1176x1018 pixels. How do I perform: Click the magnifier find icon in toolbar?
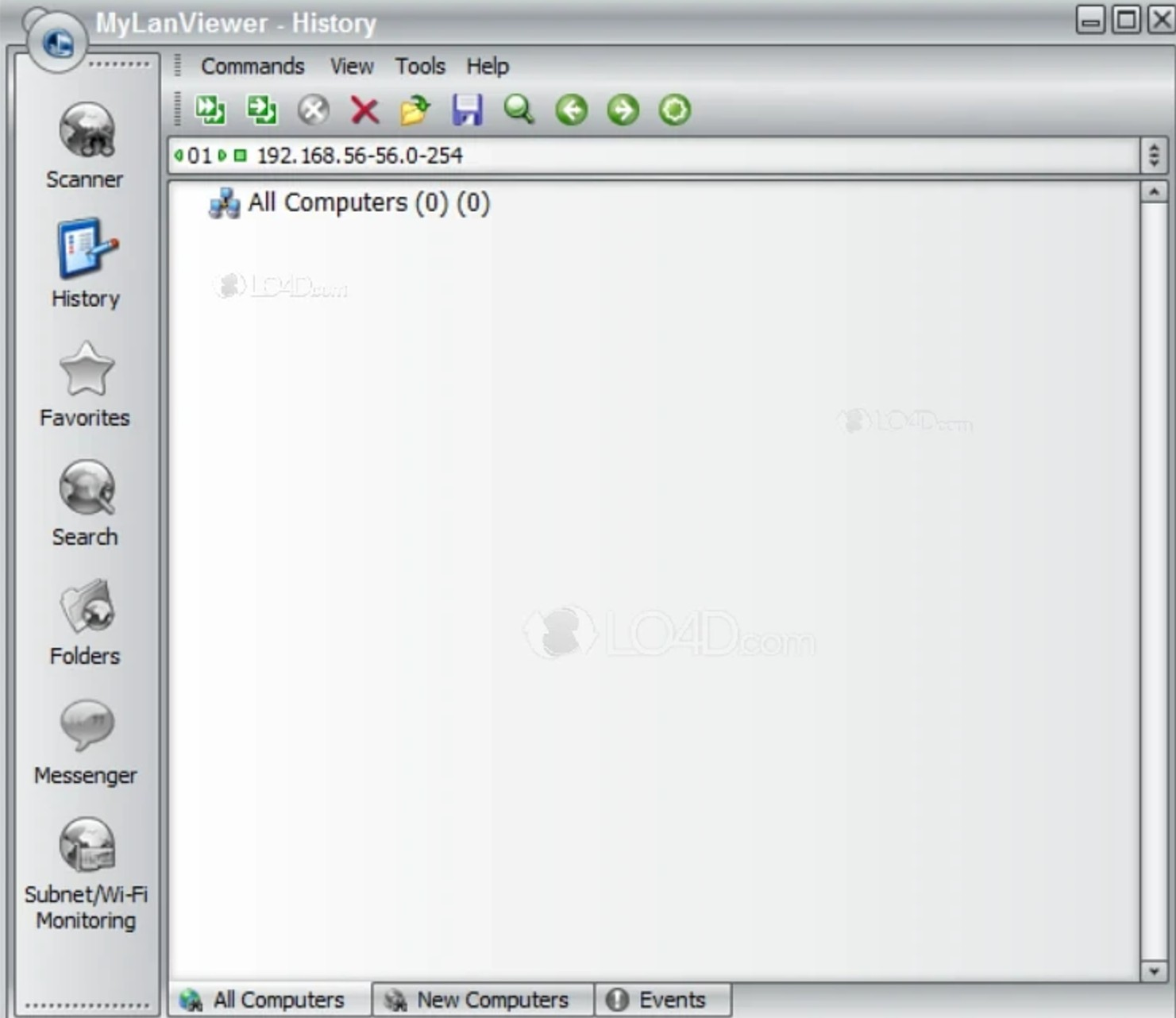tap(519, 110)
